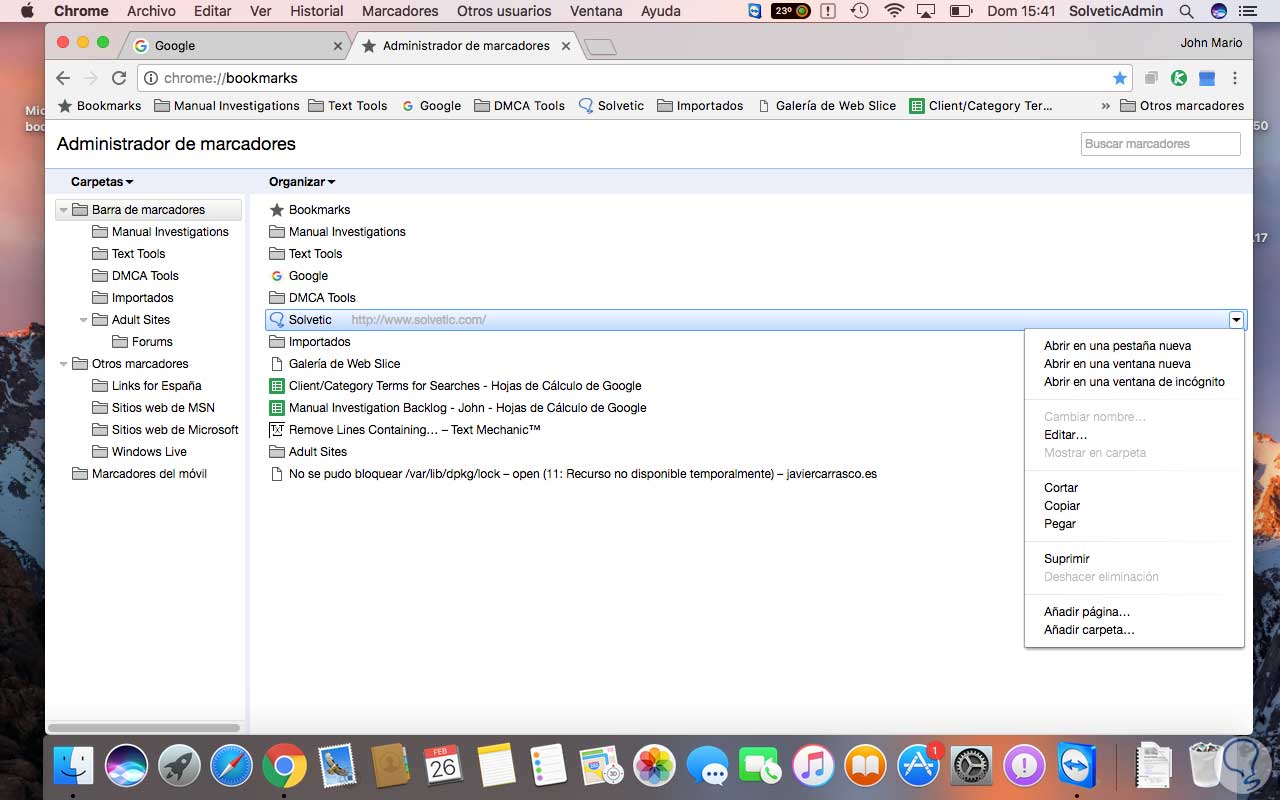Screen dimensions: 1280x800
Task: Open Otros marcadores folder in bookmarks bar
Action: coord(1182,106)
